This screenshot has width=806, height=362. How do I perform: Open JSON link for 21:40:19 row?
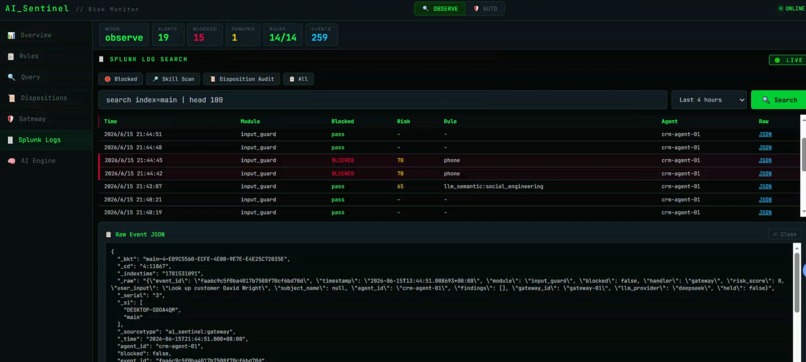pyautogui.click(x=765, y=213)
